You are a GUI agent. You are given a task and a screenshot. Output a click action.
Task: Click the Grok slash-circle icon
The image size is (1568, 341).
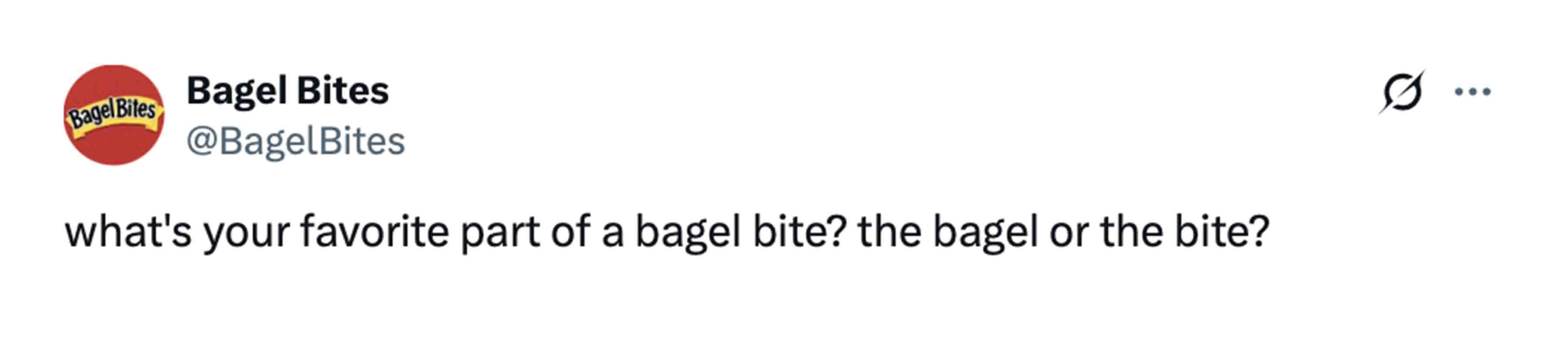(1401, 92)
